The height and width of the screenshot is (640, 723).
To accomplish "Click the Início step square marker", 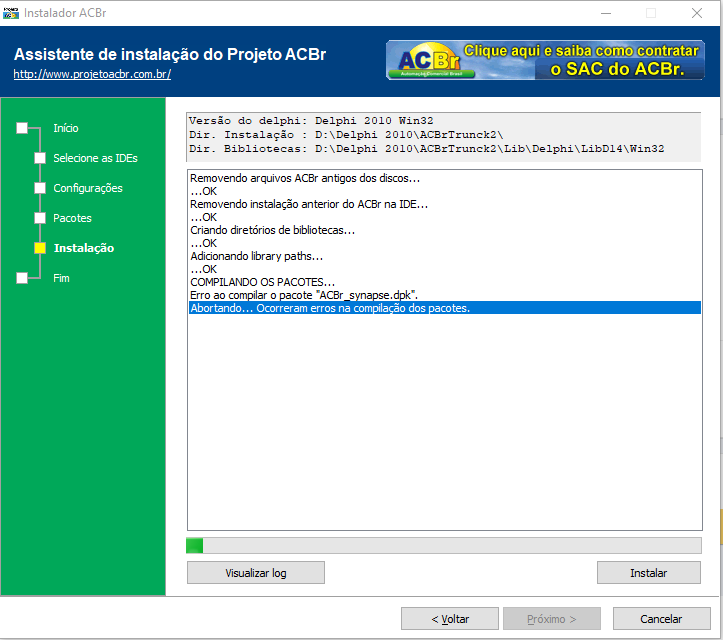I will [22, 128].
